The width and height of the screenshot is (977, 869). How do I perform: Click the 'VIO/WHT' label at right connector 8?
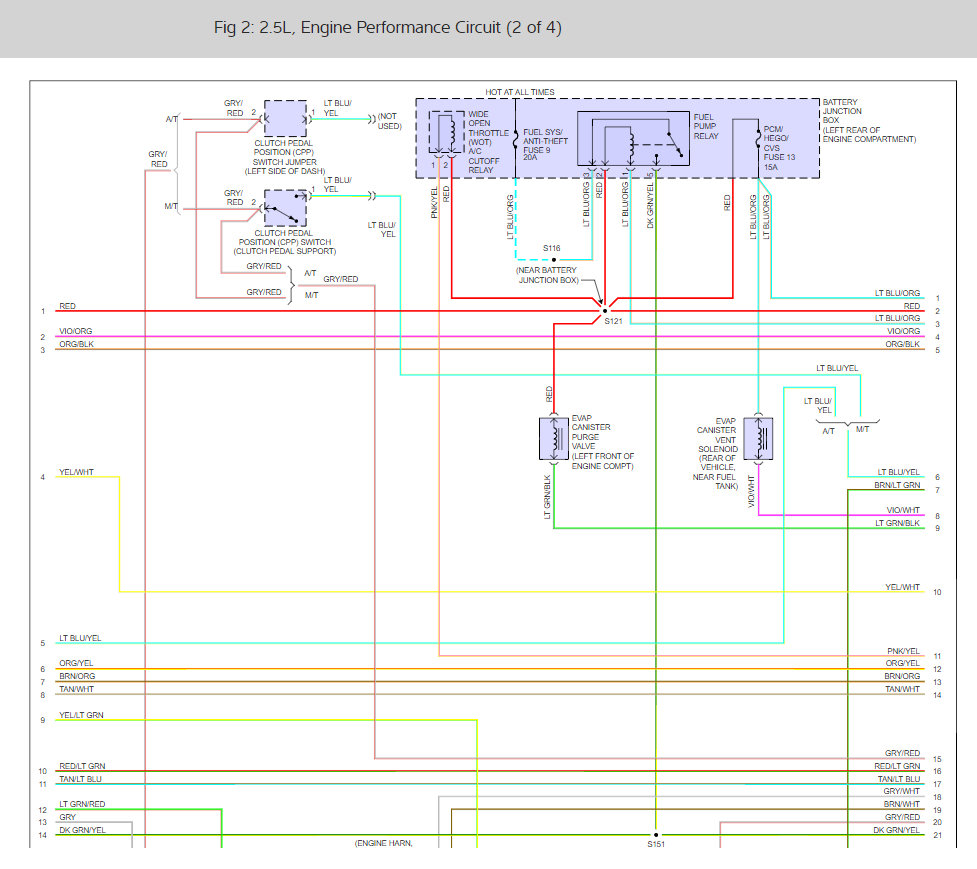tap(903, 510)
